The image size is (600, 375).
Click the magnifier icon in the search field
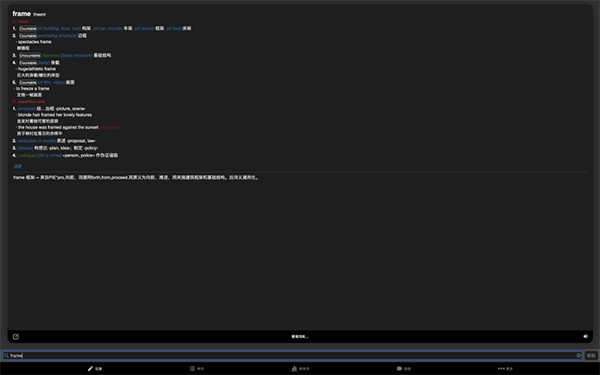6,355
